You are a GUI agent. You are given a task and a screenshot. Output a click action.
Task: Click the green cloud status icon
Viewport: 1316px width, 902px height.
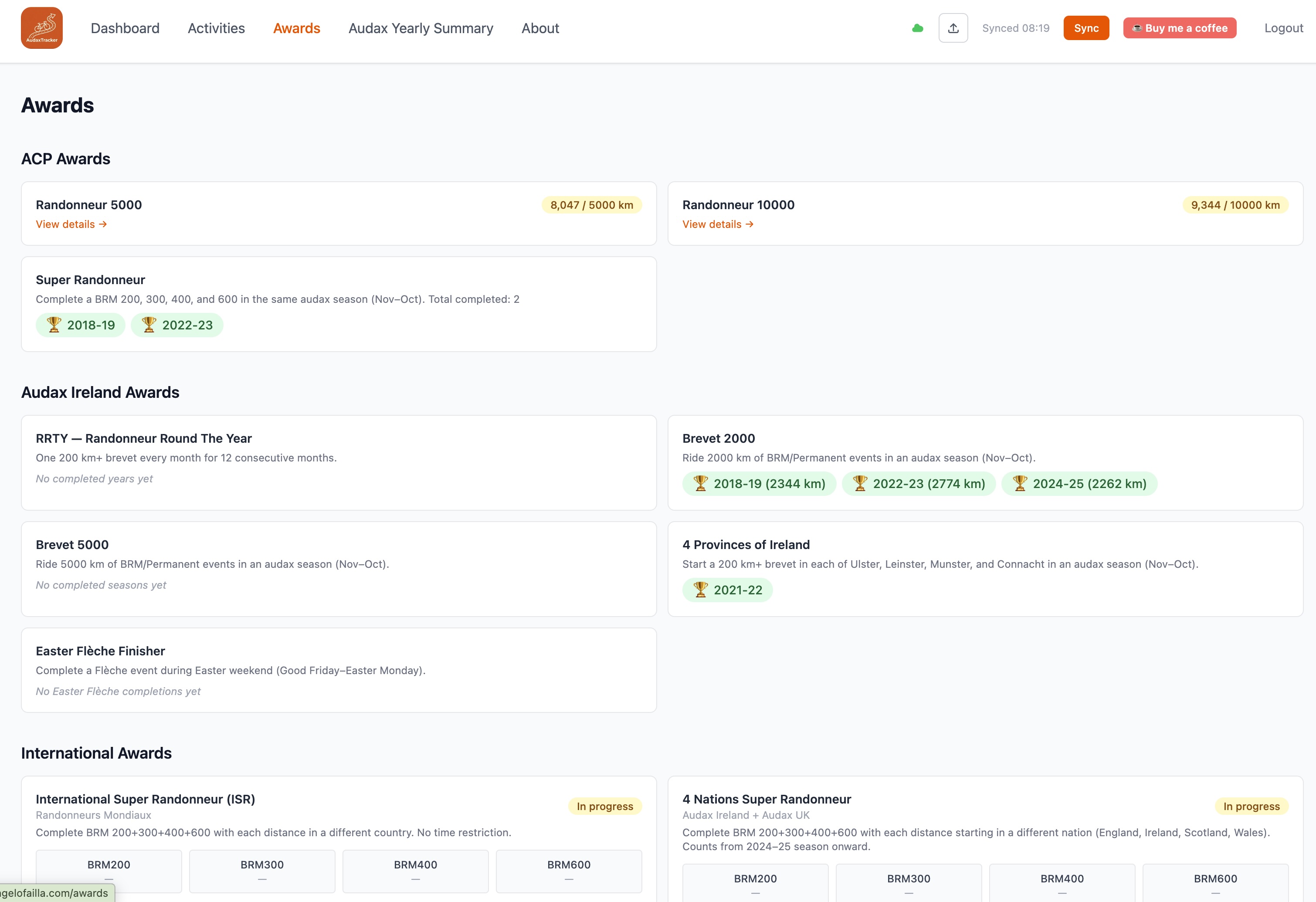[x=917, y=28]
